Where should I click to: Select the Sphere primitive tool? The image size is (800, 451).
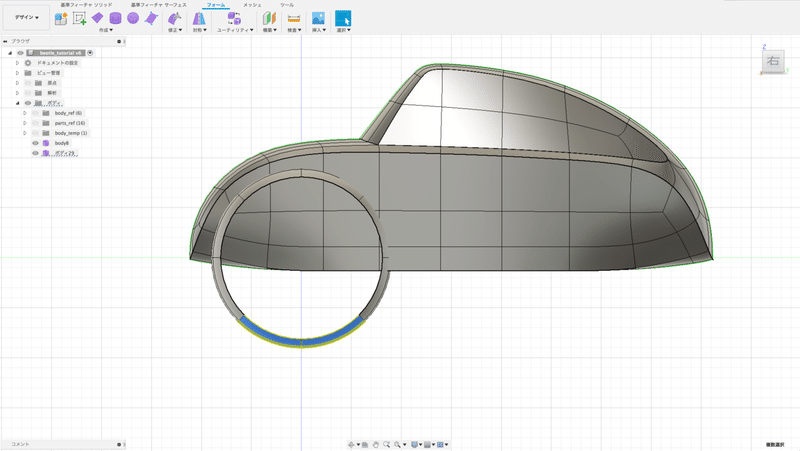point(132,18)
